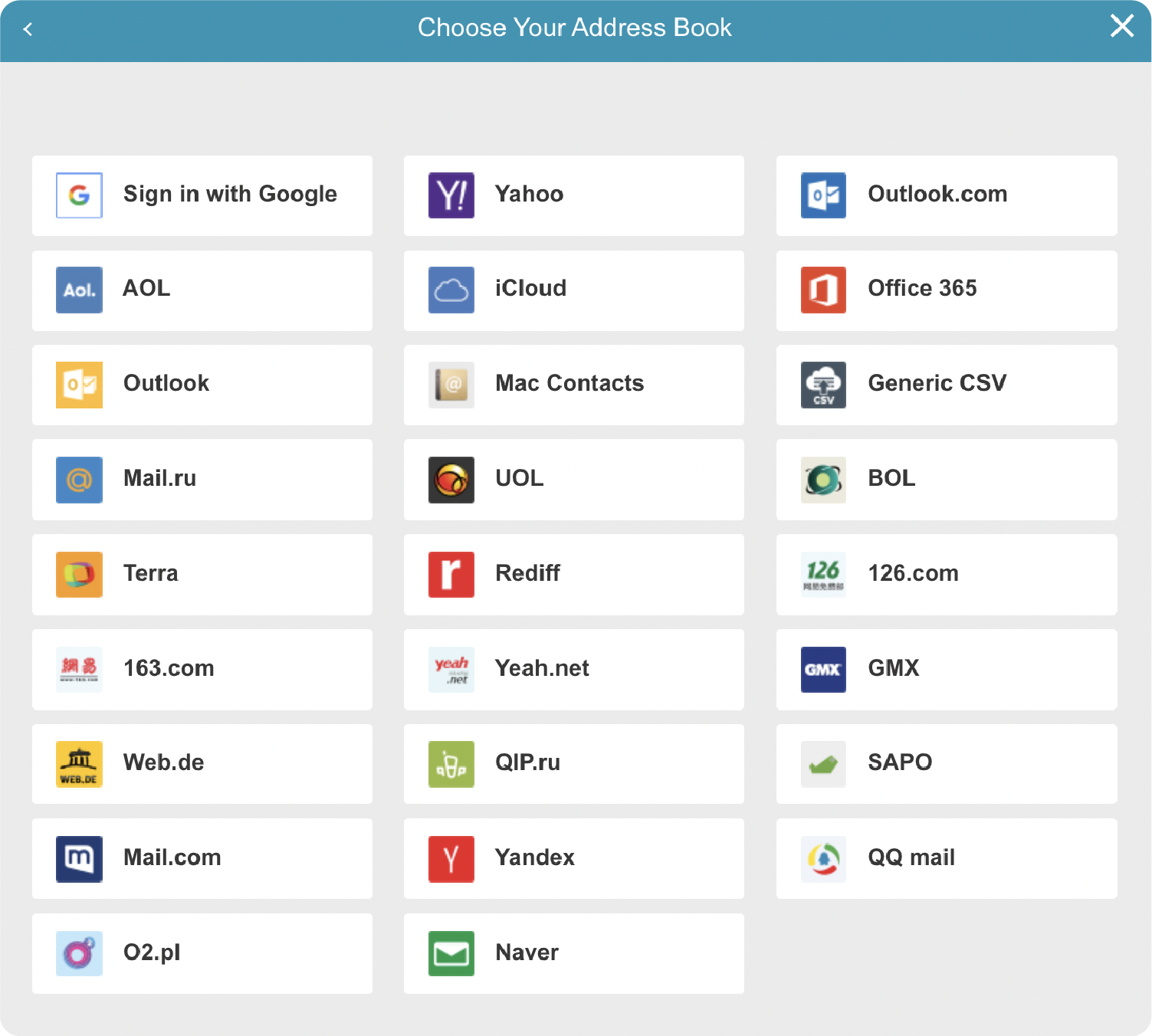
Task: Choose the QQ mail text label
Action: pyautogui.click(x=911, y=857)
